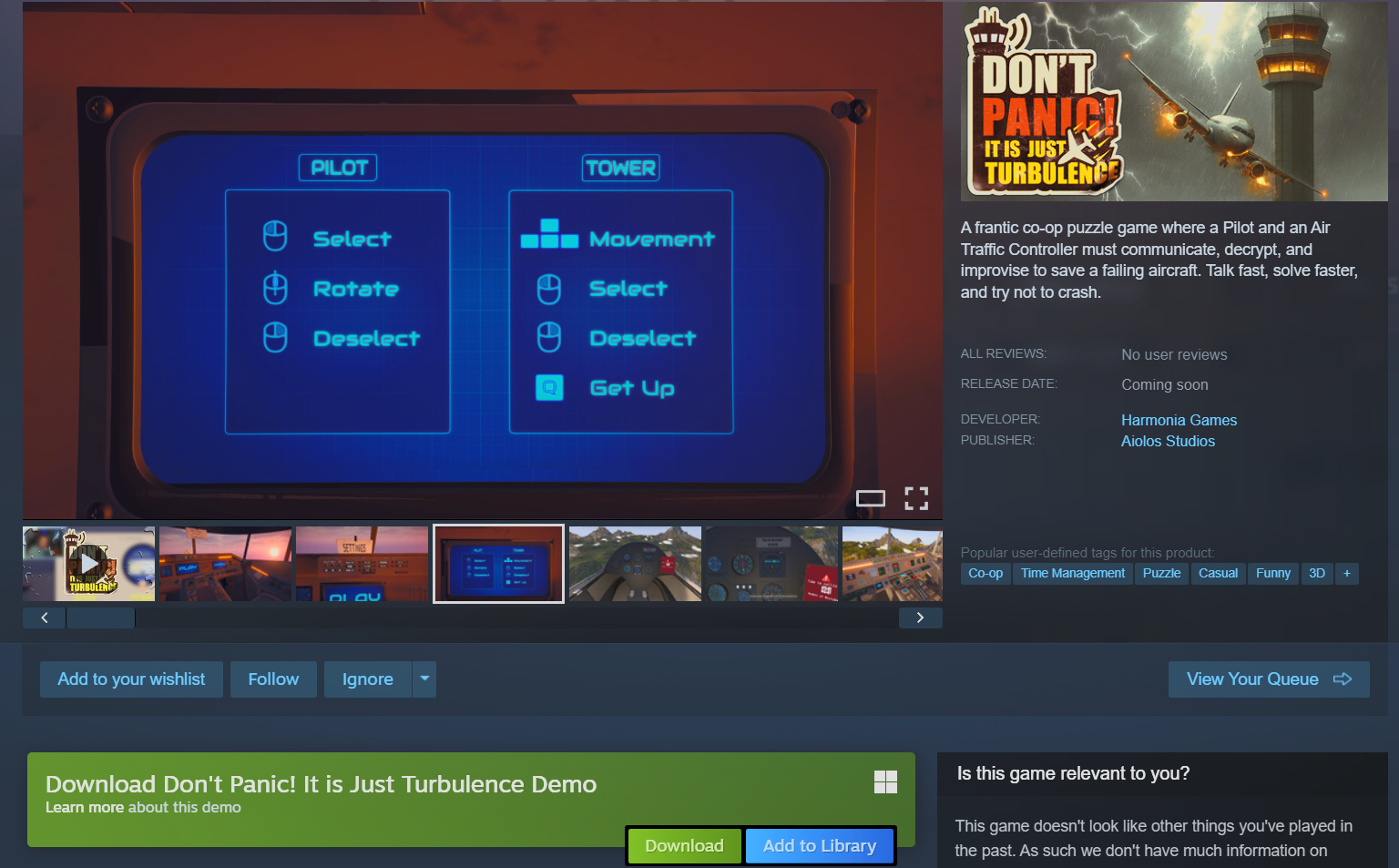This screenshot has width=1399, height=868.
Task: Add the game to your wishlist
Action: point(131,679)
